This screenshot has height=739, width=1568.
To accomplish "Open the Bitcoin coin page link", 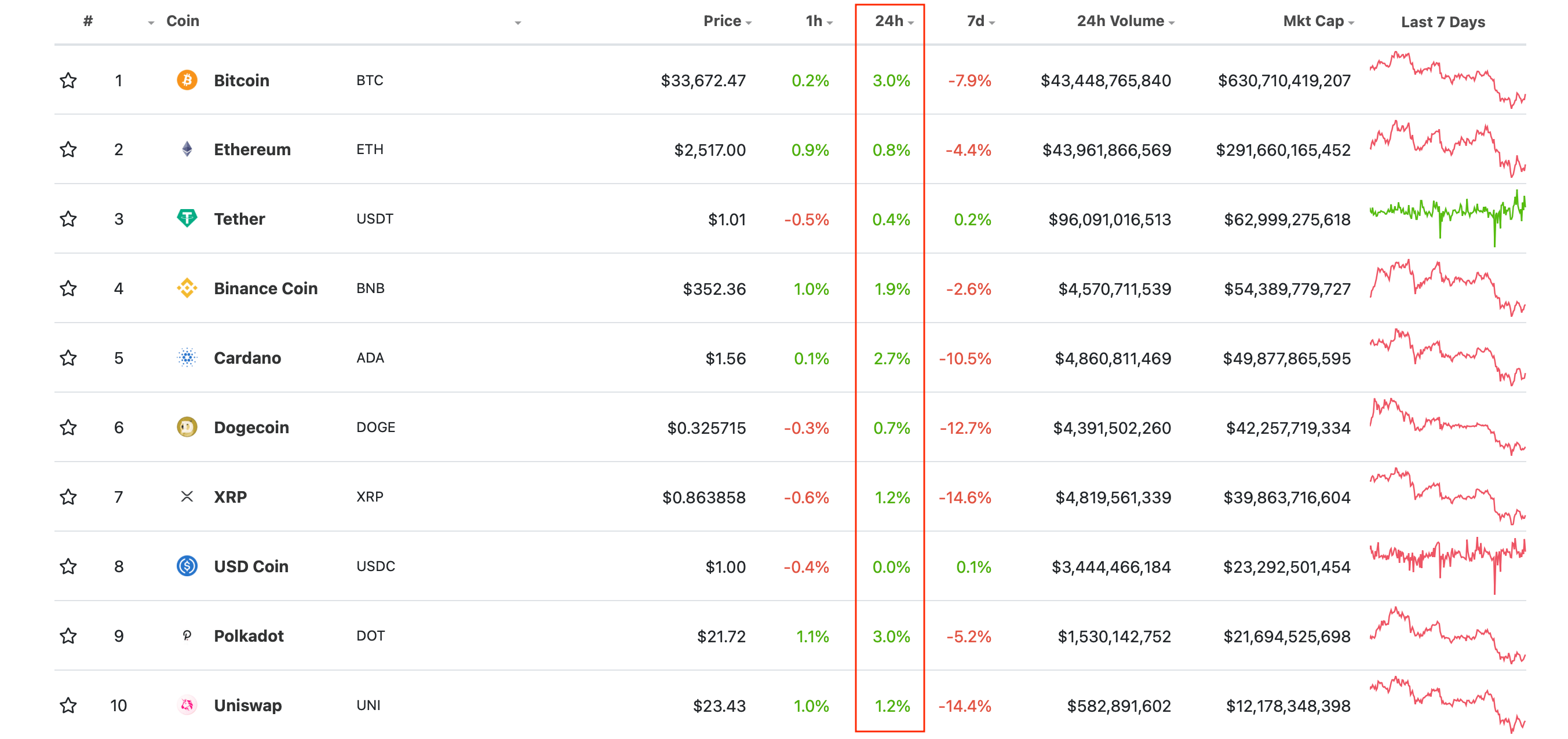I will 242,81.
